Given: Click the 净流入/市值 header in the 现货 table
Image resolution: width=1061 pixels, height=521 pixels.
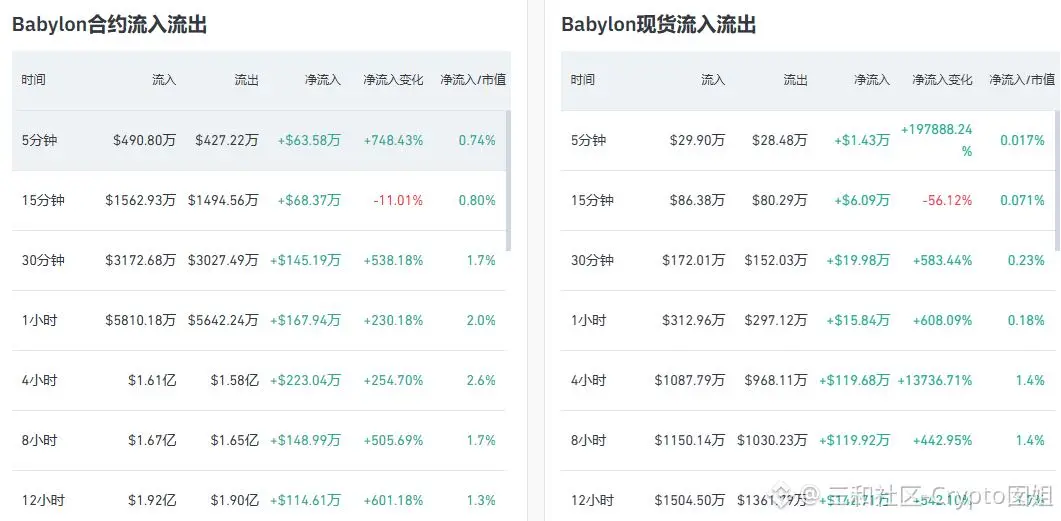Looking at the screenshot, I should pos(1022,80).
